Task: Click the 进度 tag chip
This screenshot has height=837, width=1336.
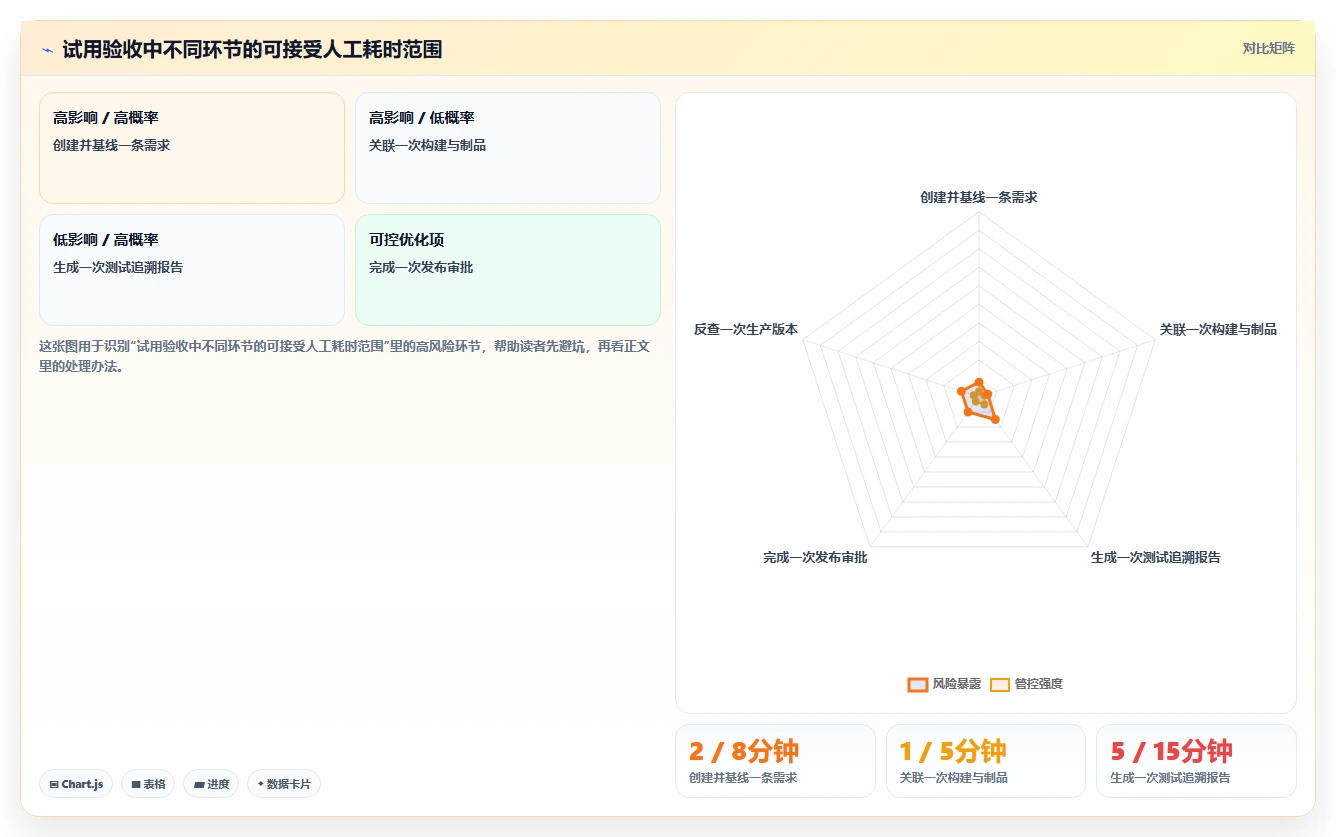Action: click(211, 784)
